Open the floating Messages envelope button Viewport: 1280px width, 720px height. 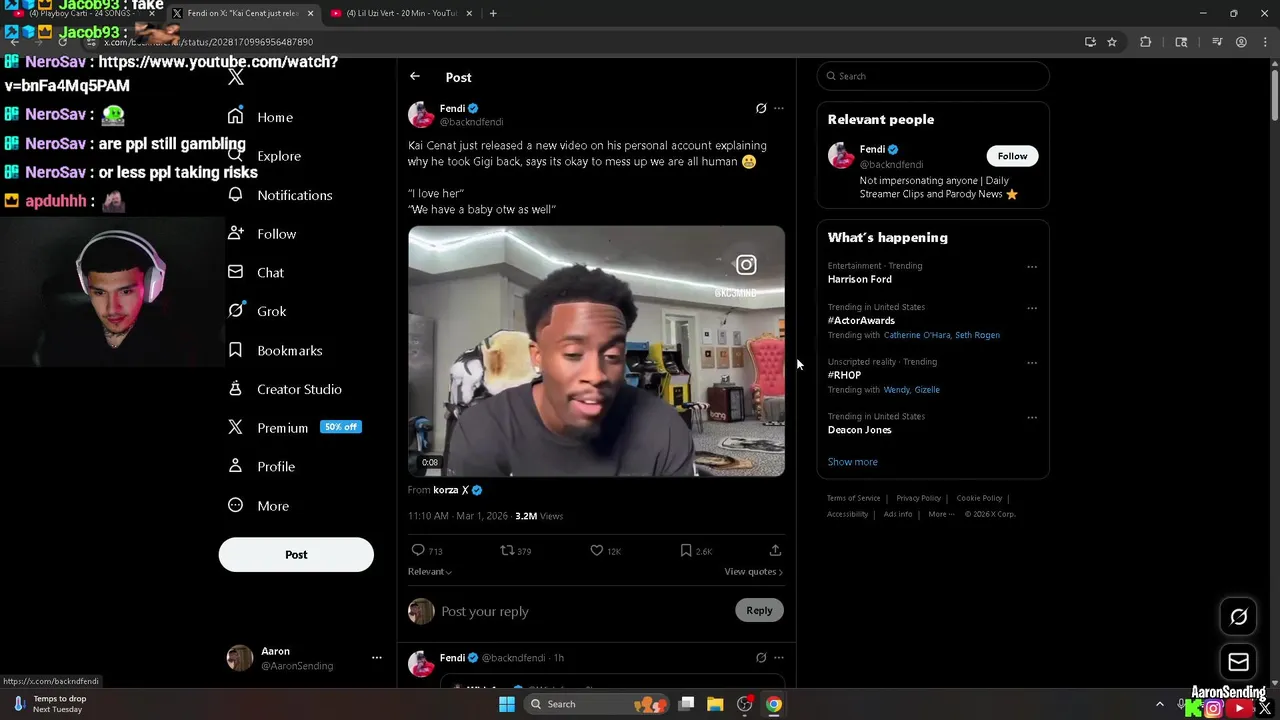coord(1238,662)
